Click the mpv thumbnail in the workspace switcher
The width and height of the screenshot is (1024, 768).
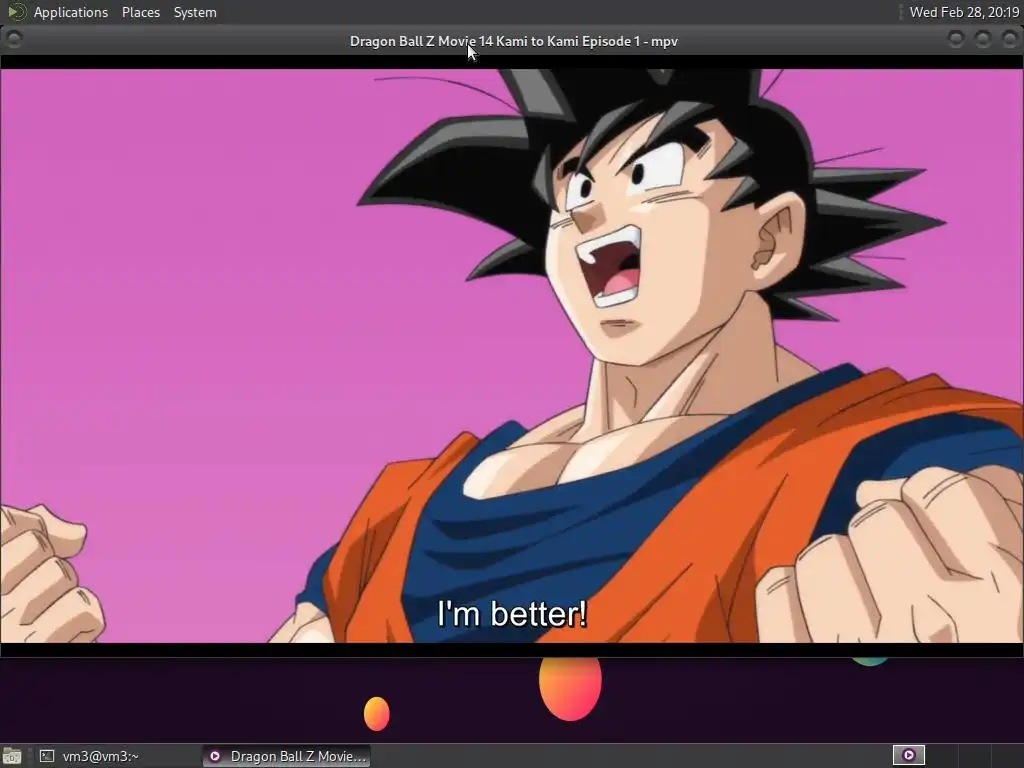(908, 756)
